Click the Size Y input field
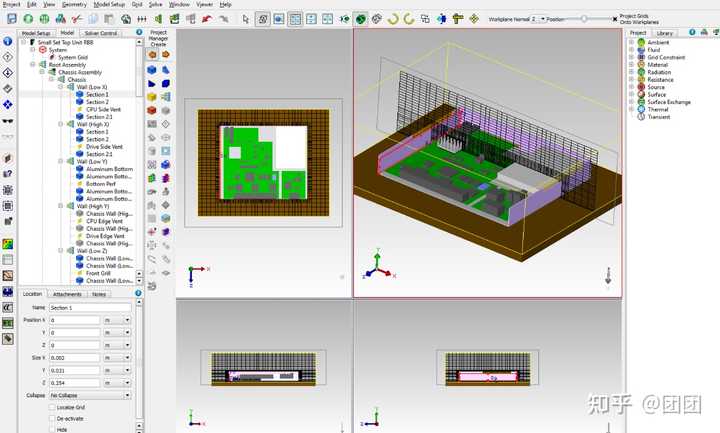Image resolution: width=720 pixels, height=433 pixels. pyautogui.click(x=74, y=371)
